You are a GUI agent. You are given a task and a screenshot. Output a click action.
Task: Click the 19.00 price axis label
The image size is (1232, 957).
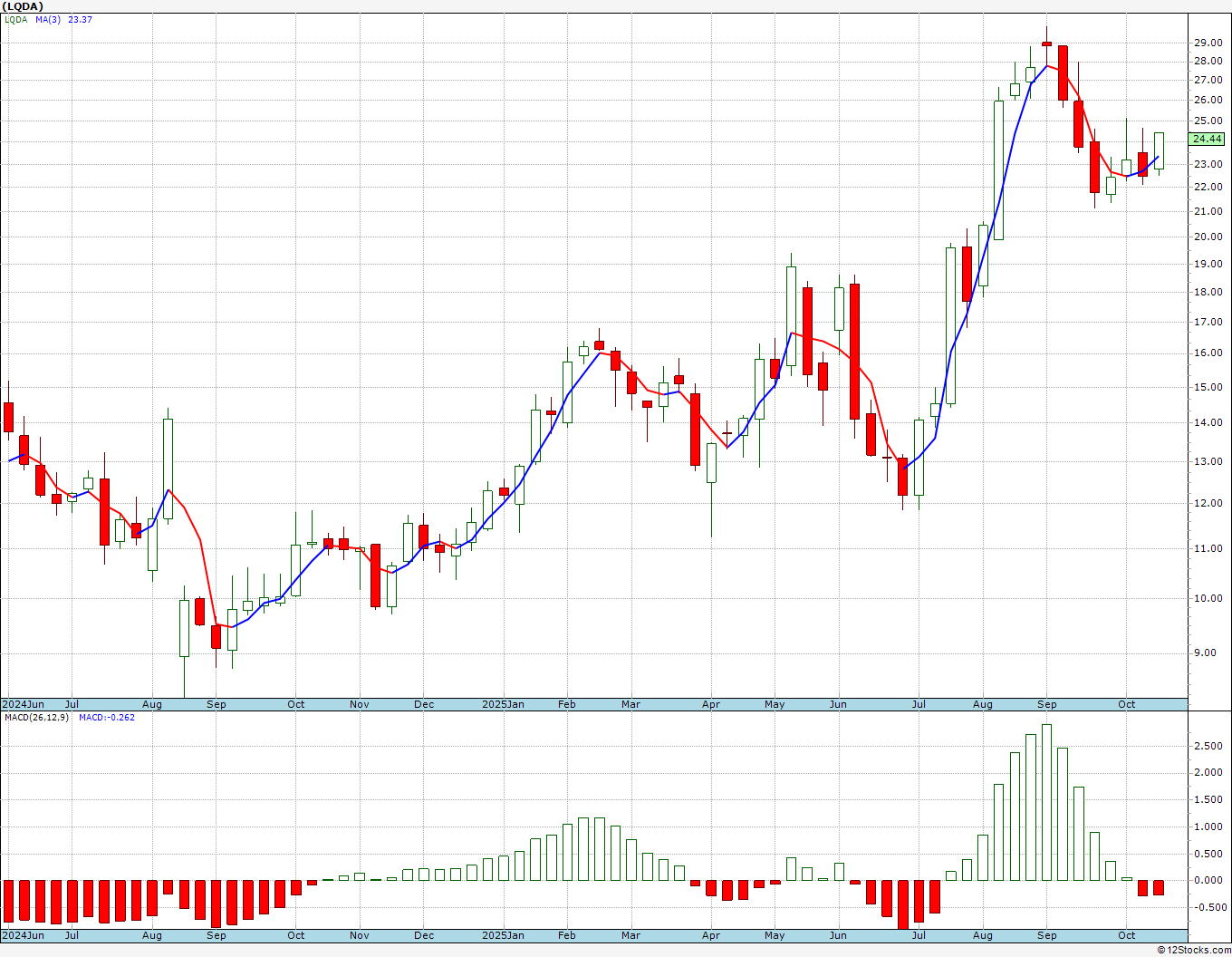point(1207,264)
